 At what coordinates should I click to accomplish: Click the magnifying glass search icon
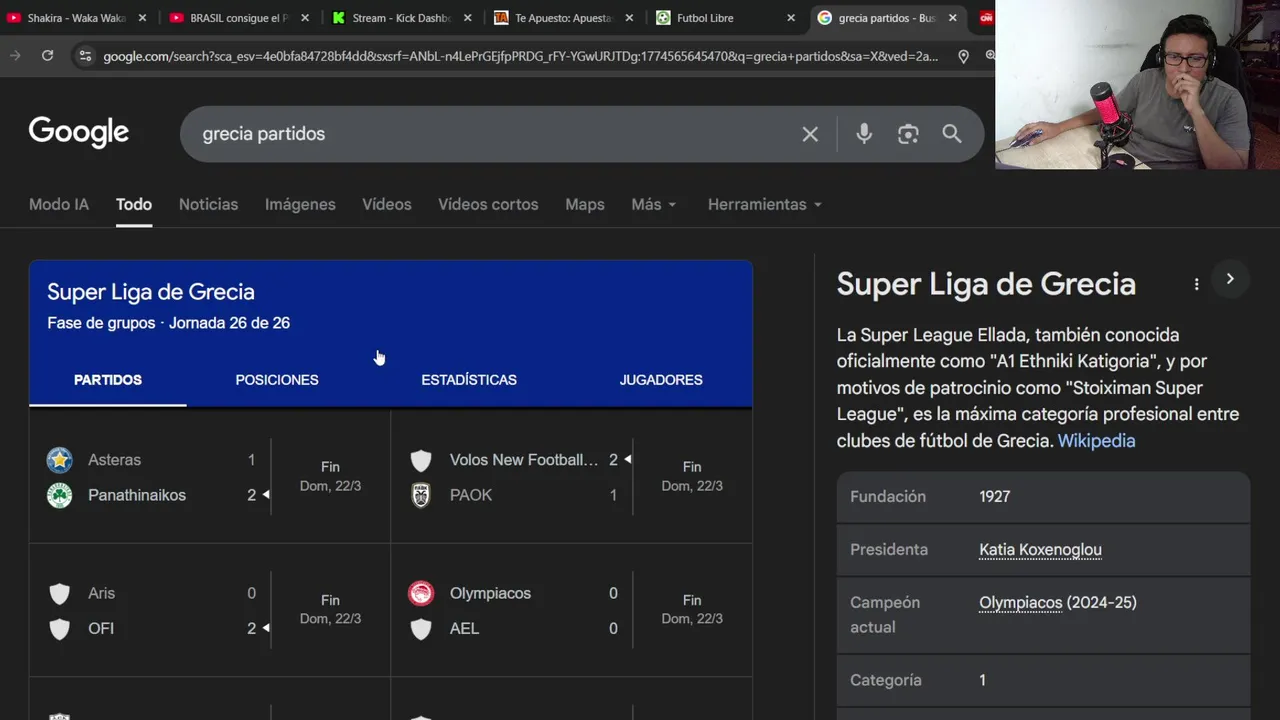tap(951, 134)
